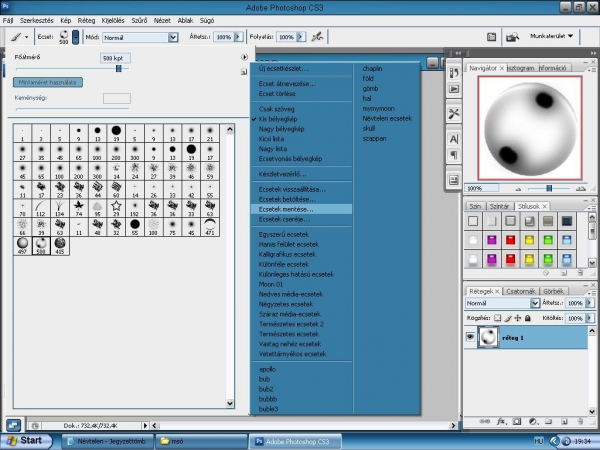The height and width of the screenshot is (450, 600).
Task: Add layer mask icon in Layers
Action: point(517,421)
